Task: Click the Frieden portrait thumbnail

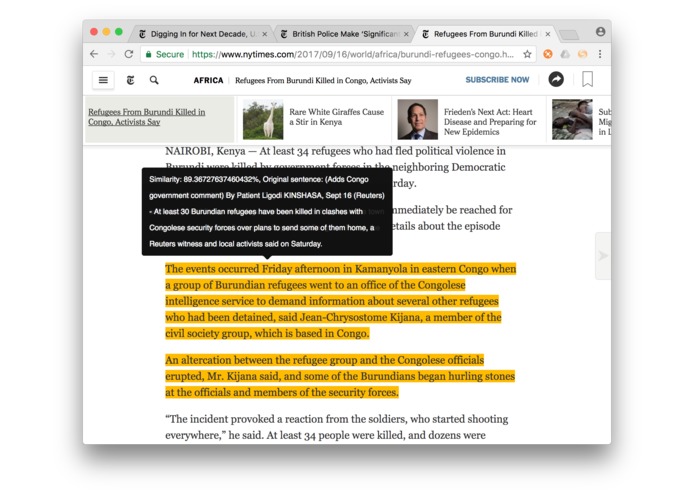Action: (x=418, y=120)
